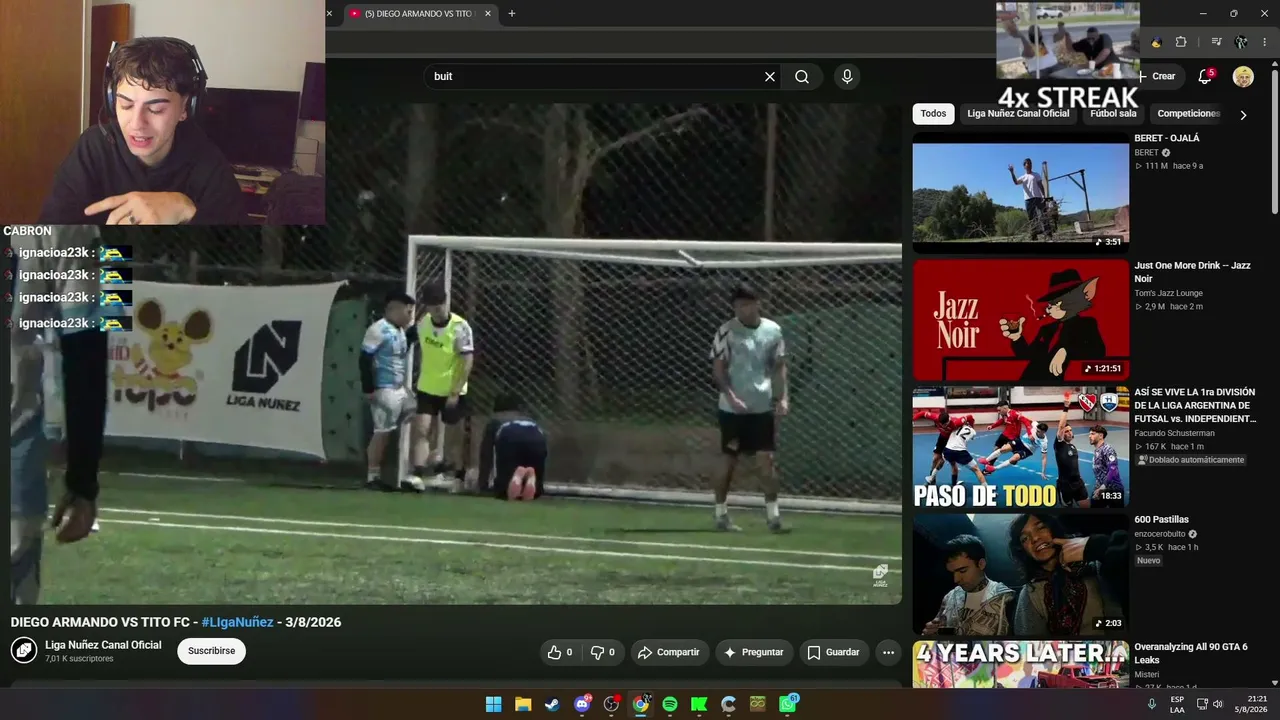Screen dimensions: 1280x720
Task: Open Steam from the taskbar
Action: 552,704
